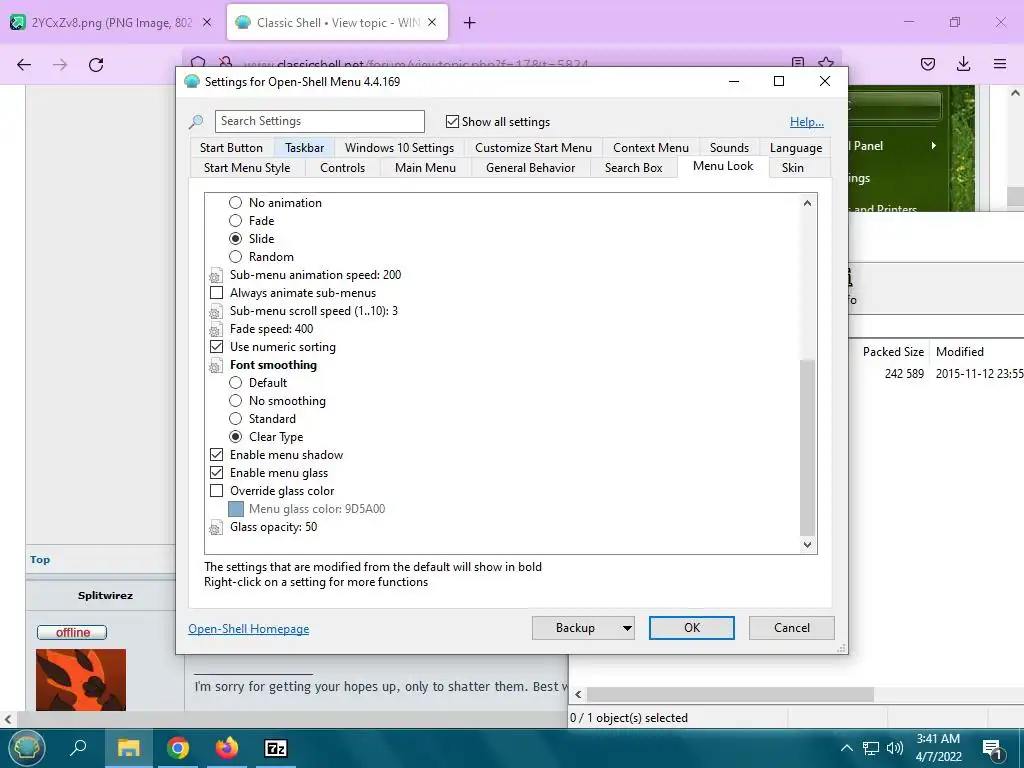1024x768 pixels.
Task: Click the settings list vertical scrollbar thumb
Action: pyautogui.click(x=807, y=447)
